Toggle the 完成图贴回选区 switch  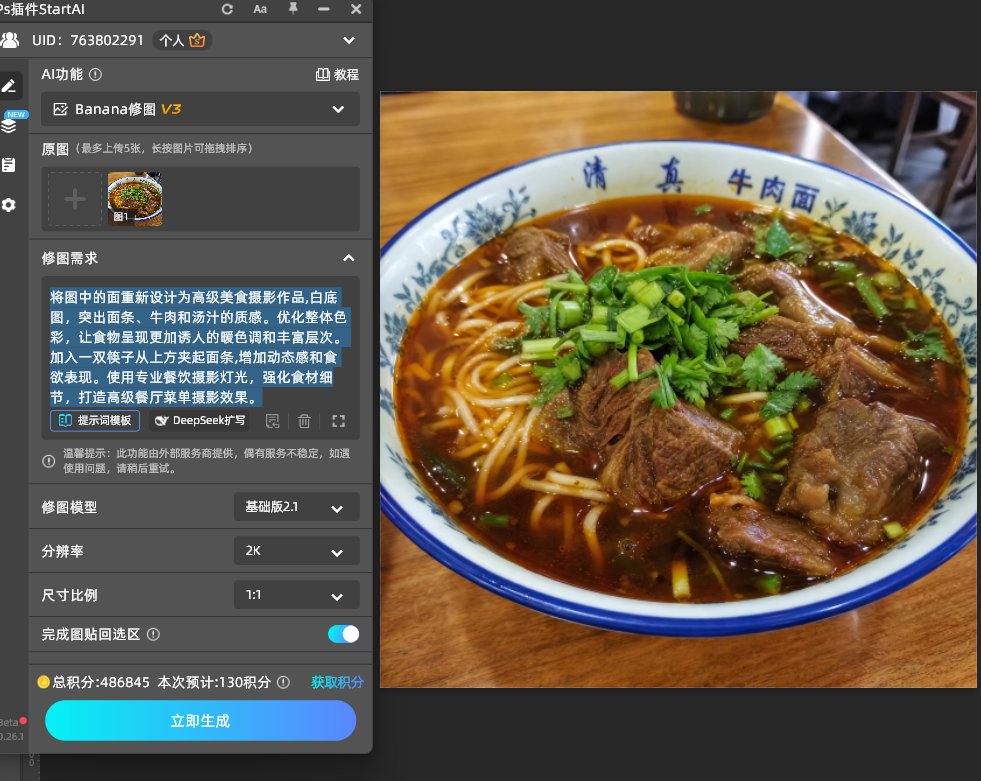(343, 634)
